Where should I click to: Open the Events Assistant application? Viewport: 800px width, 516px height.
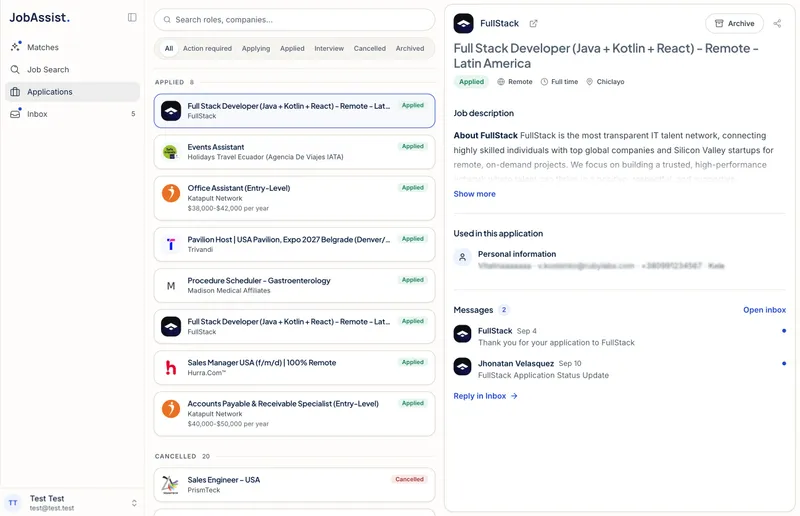[x=294, y=152]
